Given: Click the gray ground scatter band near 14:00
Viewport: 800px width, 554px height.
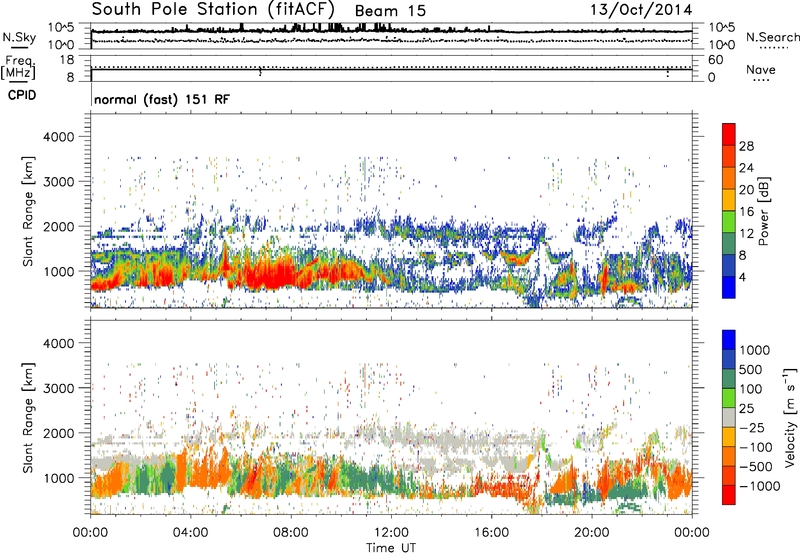Looking at the screenshot, I should (441, 439).
